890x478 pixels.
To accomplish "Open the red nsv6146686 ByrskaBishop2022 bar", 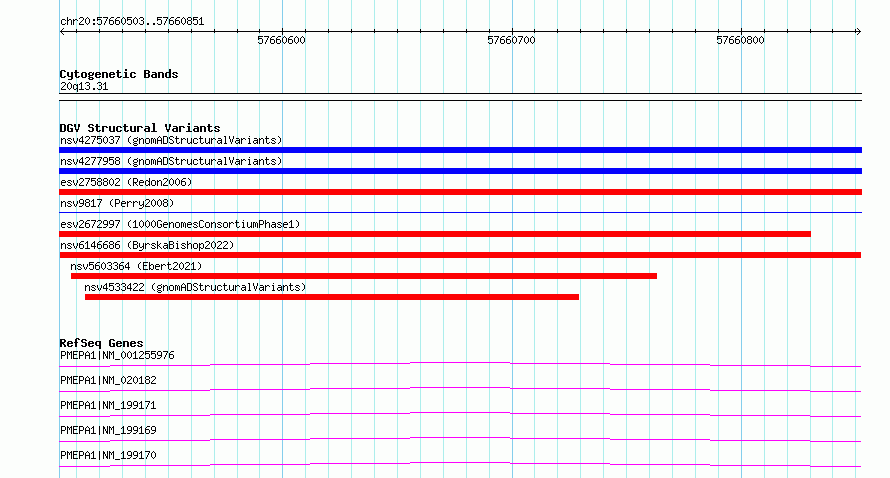I will tap(460, 255).
